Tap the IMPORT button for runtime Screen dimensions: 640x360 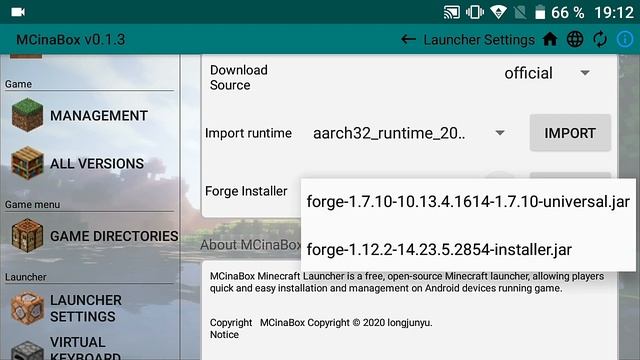570,133
